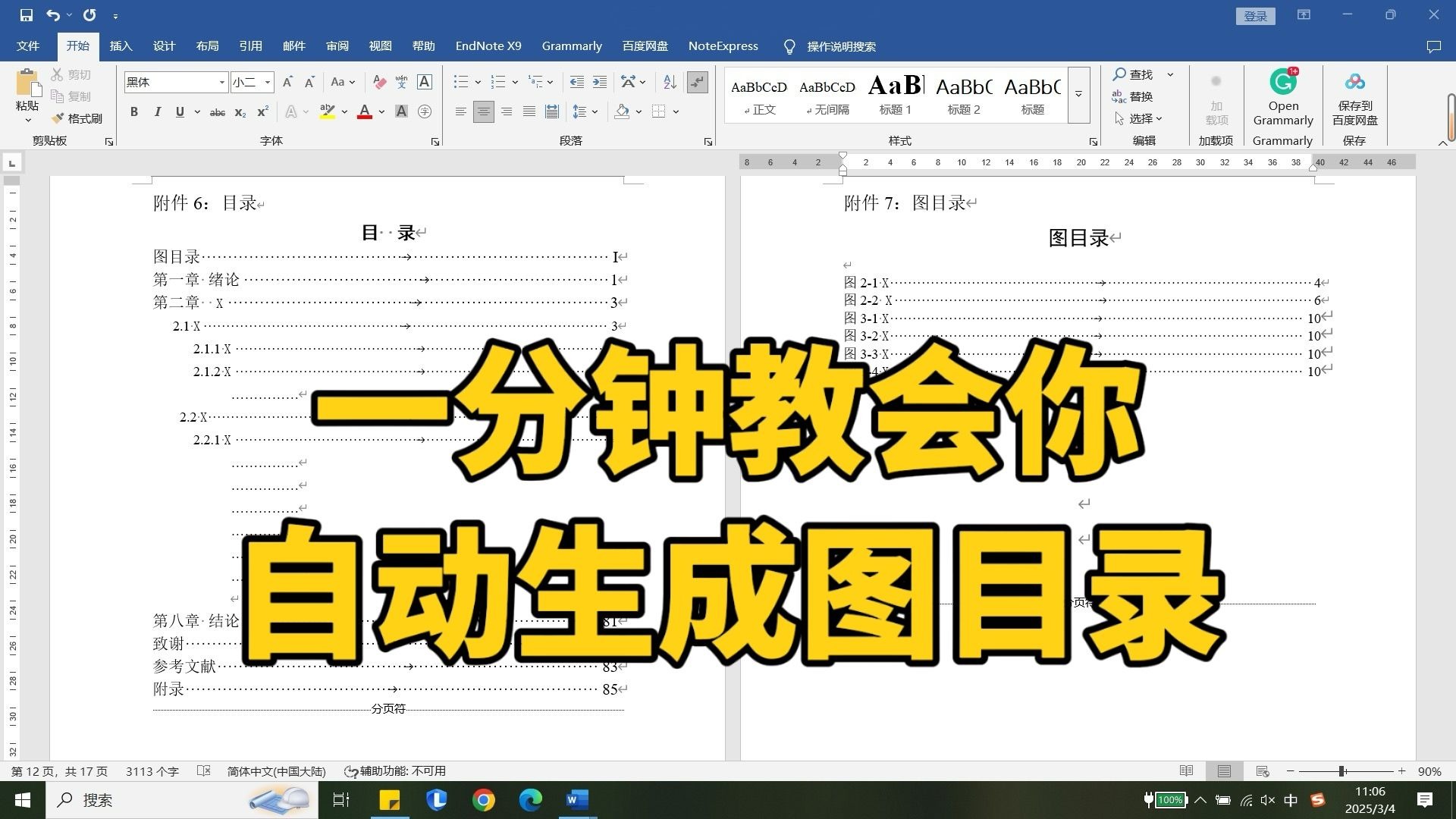Apply the 标题 1 style

coord(896,95)
